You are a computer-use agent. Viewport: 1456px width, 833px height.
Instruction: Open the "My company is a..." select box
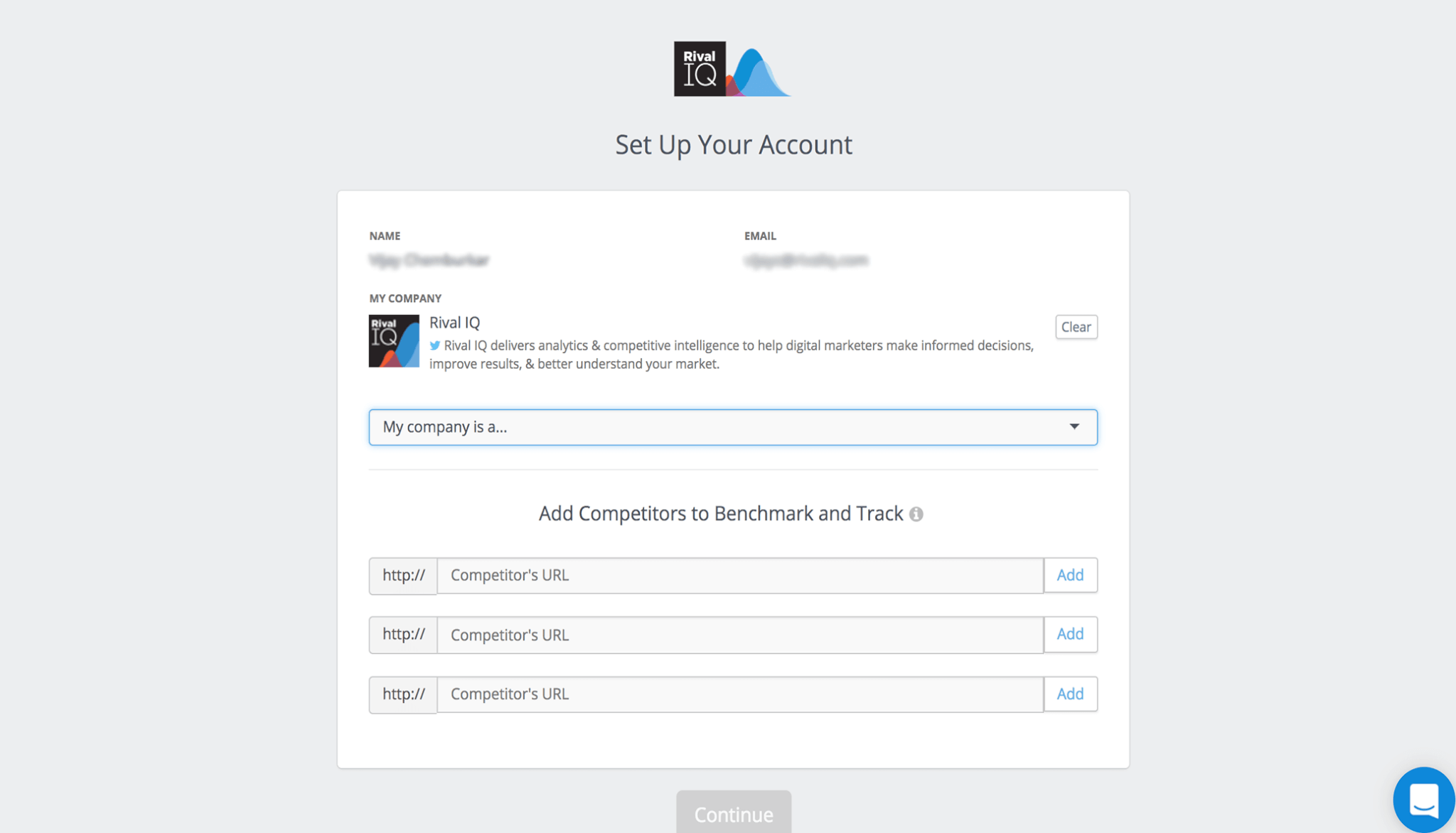click(x=733, y=427)
